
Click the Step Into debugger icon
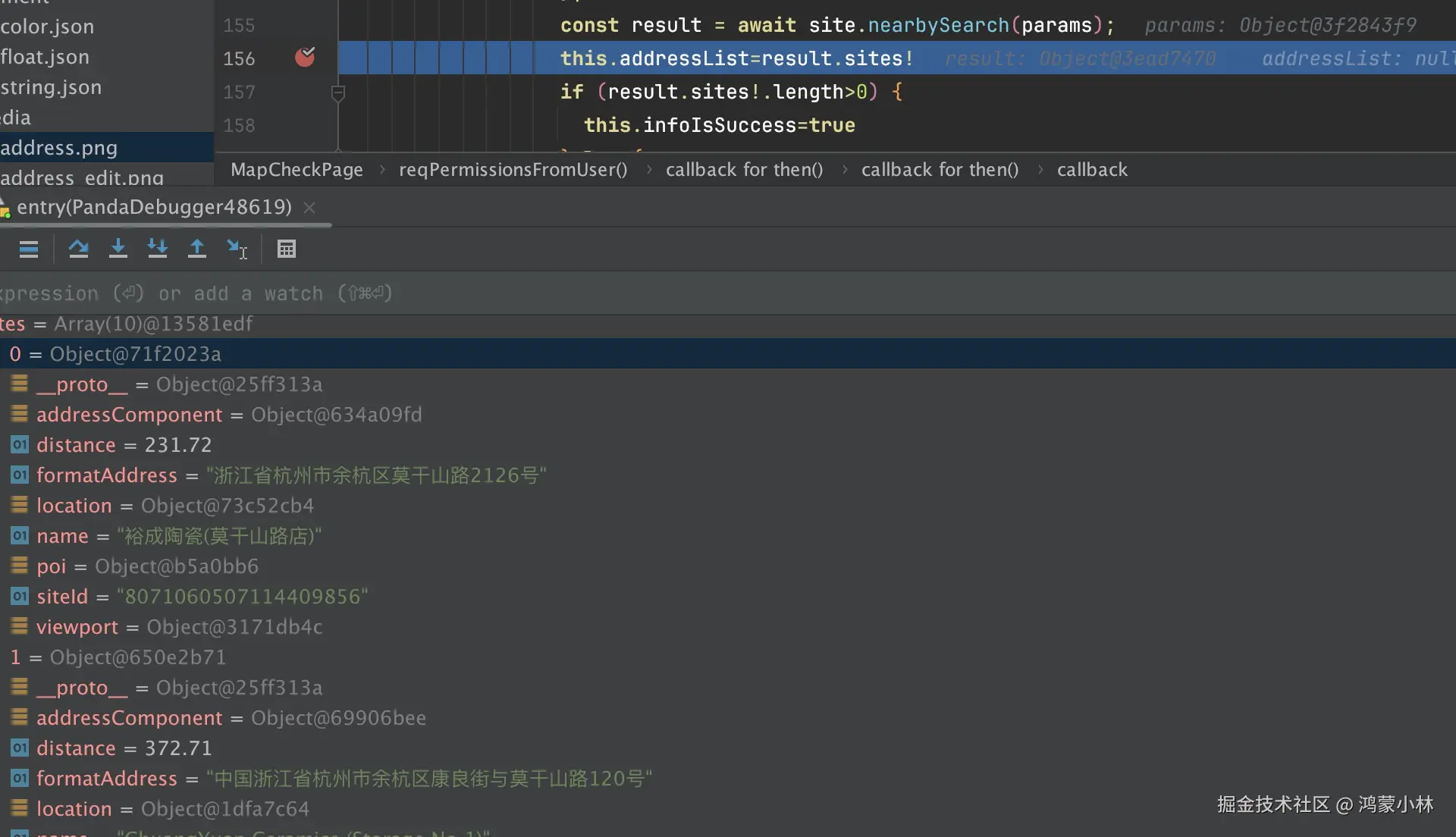(x=118, y=249)
